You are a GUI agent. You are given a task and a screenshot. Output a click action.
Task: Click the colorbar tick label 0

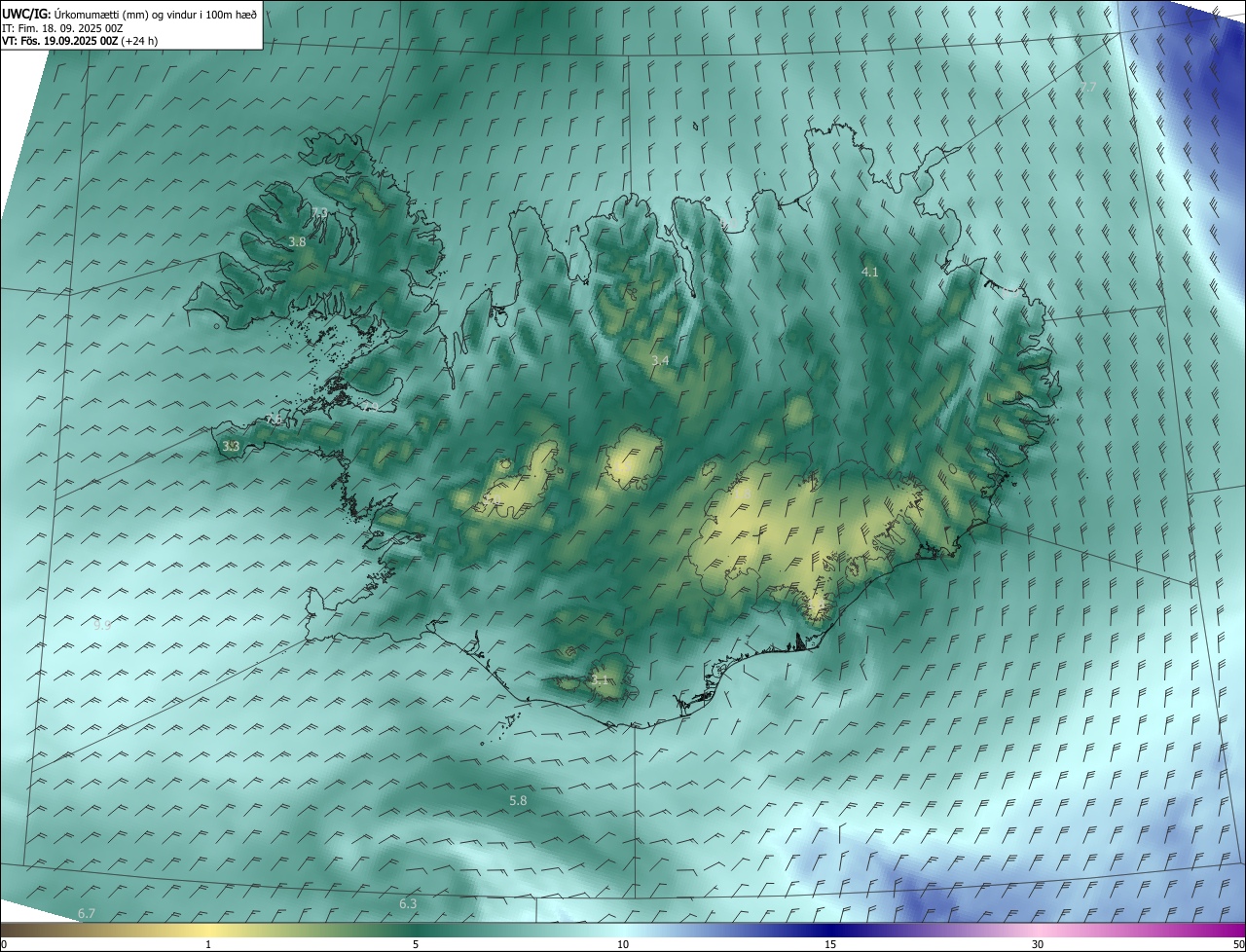[4, 945]
